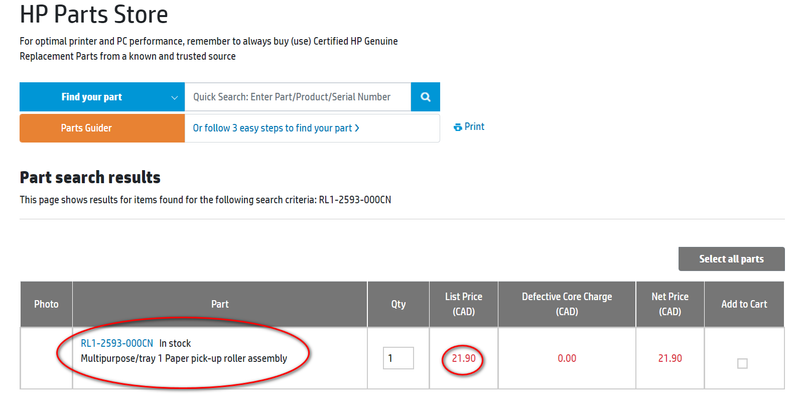This screenshot has height=409, width=800.
Task: Open part link RL1-2593-000CN
Action: click(117, 343)
